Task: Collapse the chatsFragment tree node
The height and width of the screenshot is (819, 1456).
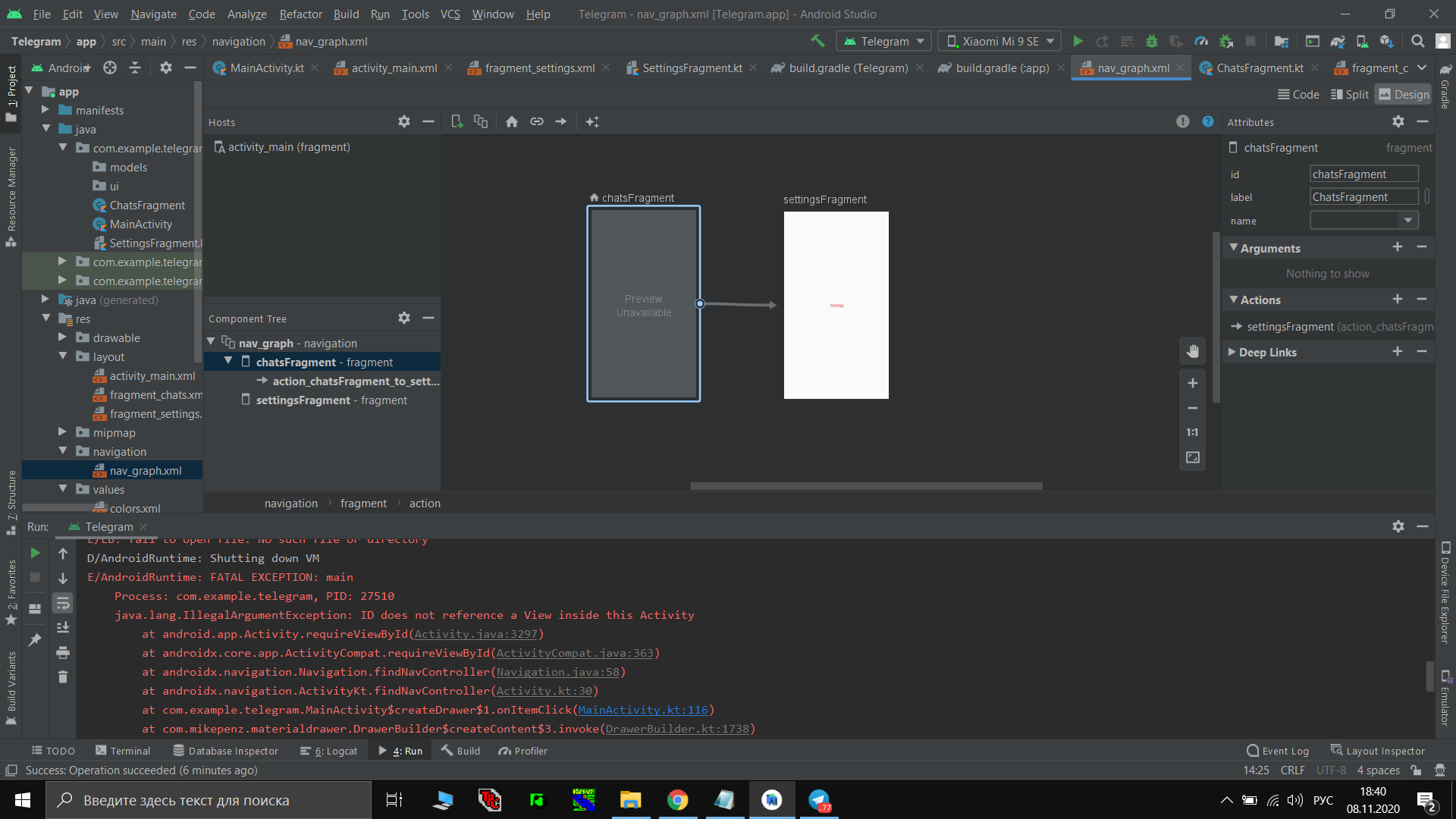Action: coord(227,362)
